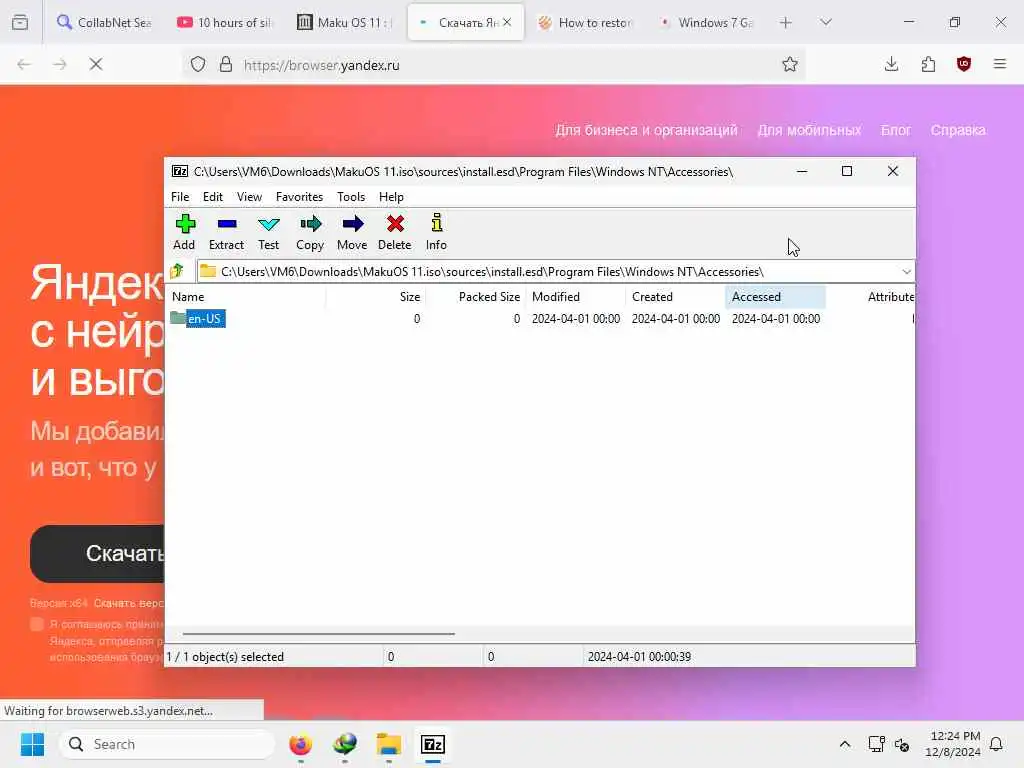The width and height of the screenshot is (1024, 768).
Task: Click the muted volume tray icon
Action: (902, 745)
